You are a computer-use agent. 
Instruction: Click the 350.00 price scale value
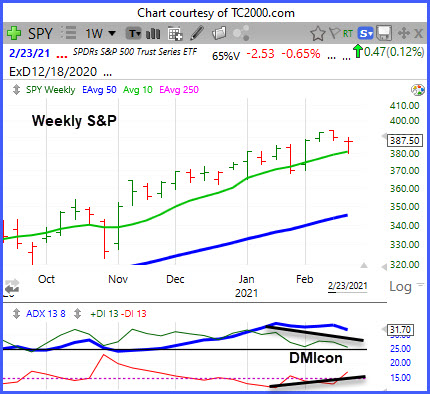click(x=404, y=207)
